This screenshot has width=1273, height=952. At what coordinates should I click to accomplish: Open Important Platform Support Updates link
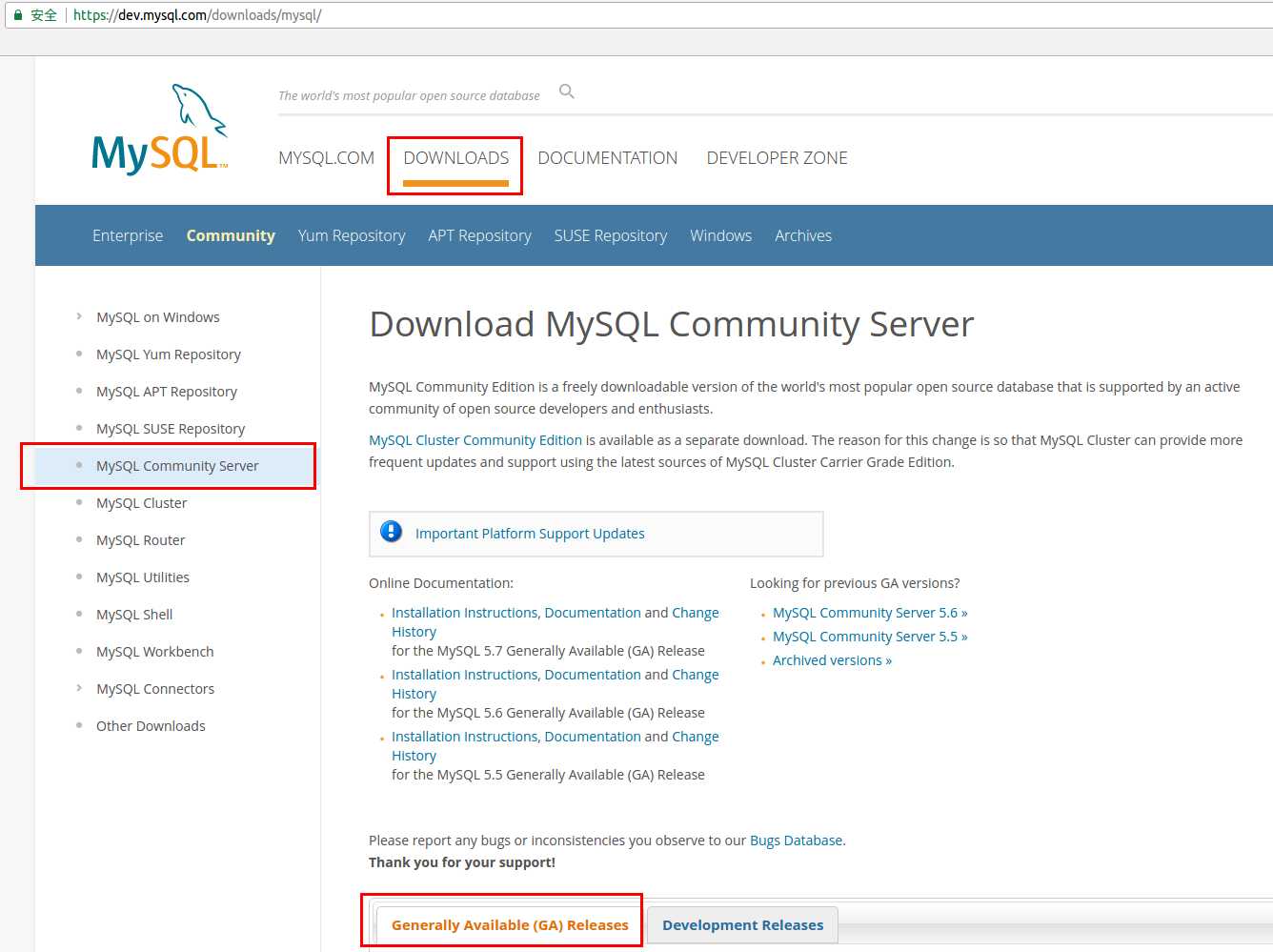(530, 534)
